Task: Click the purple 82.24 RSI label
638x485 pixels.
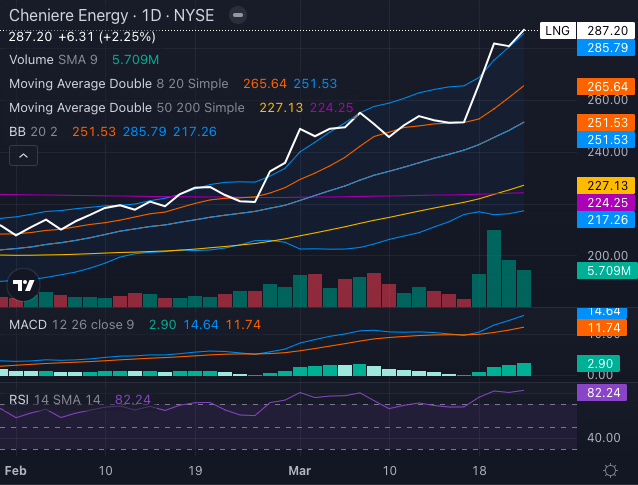Action: (607, 393)
